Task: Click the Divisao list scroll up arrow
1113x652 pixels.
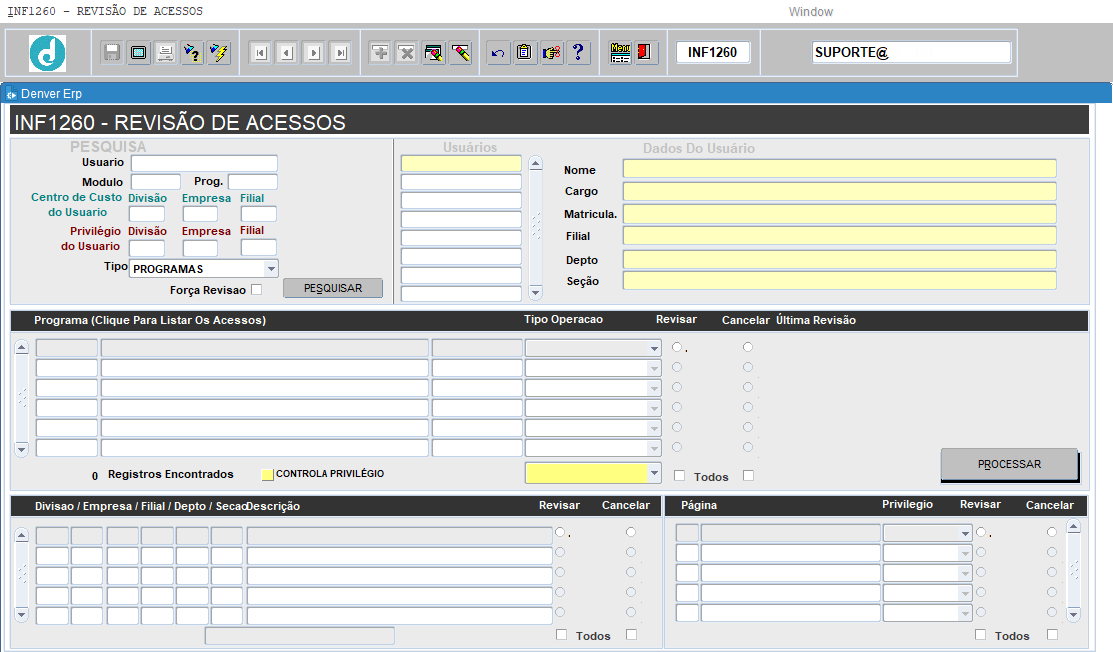Action: click(x=21, y=536)
